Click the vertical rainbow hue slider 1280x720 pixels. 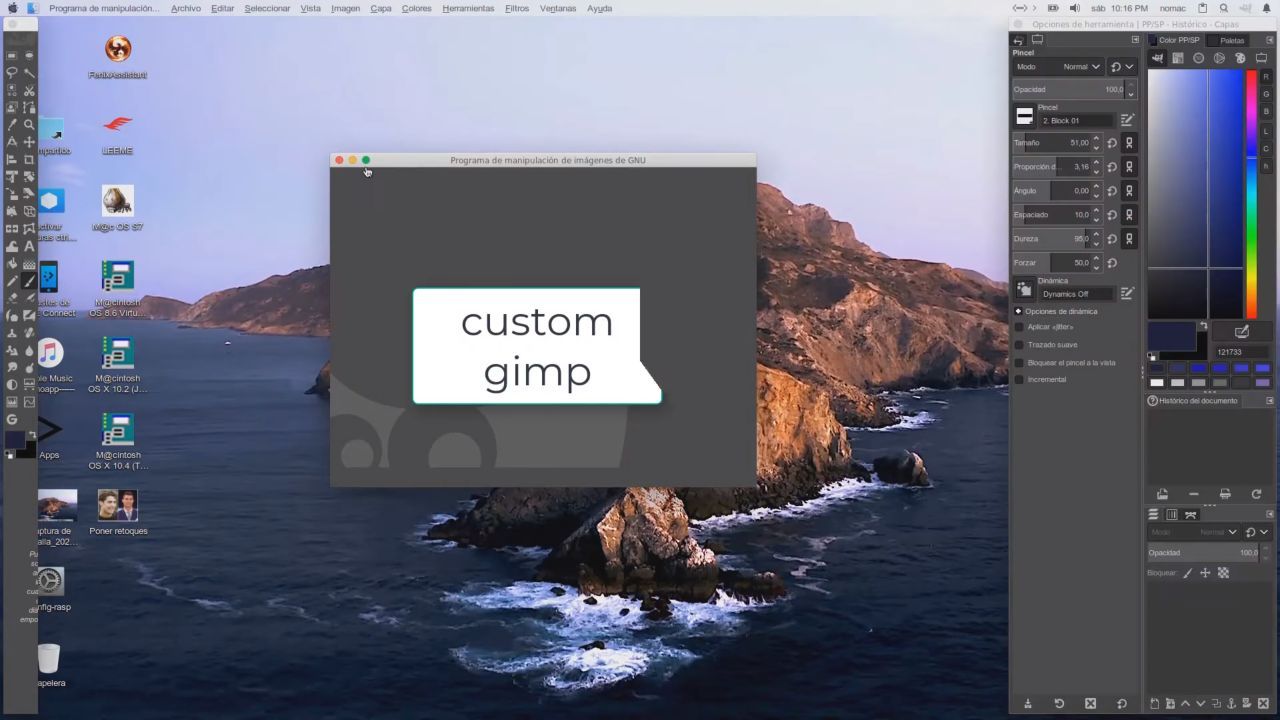1251,194
